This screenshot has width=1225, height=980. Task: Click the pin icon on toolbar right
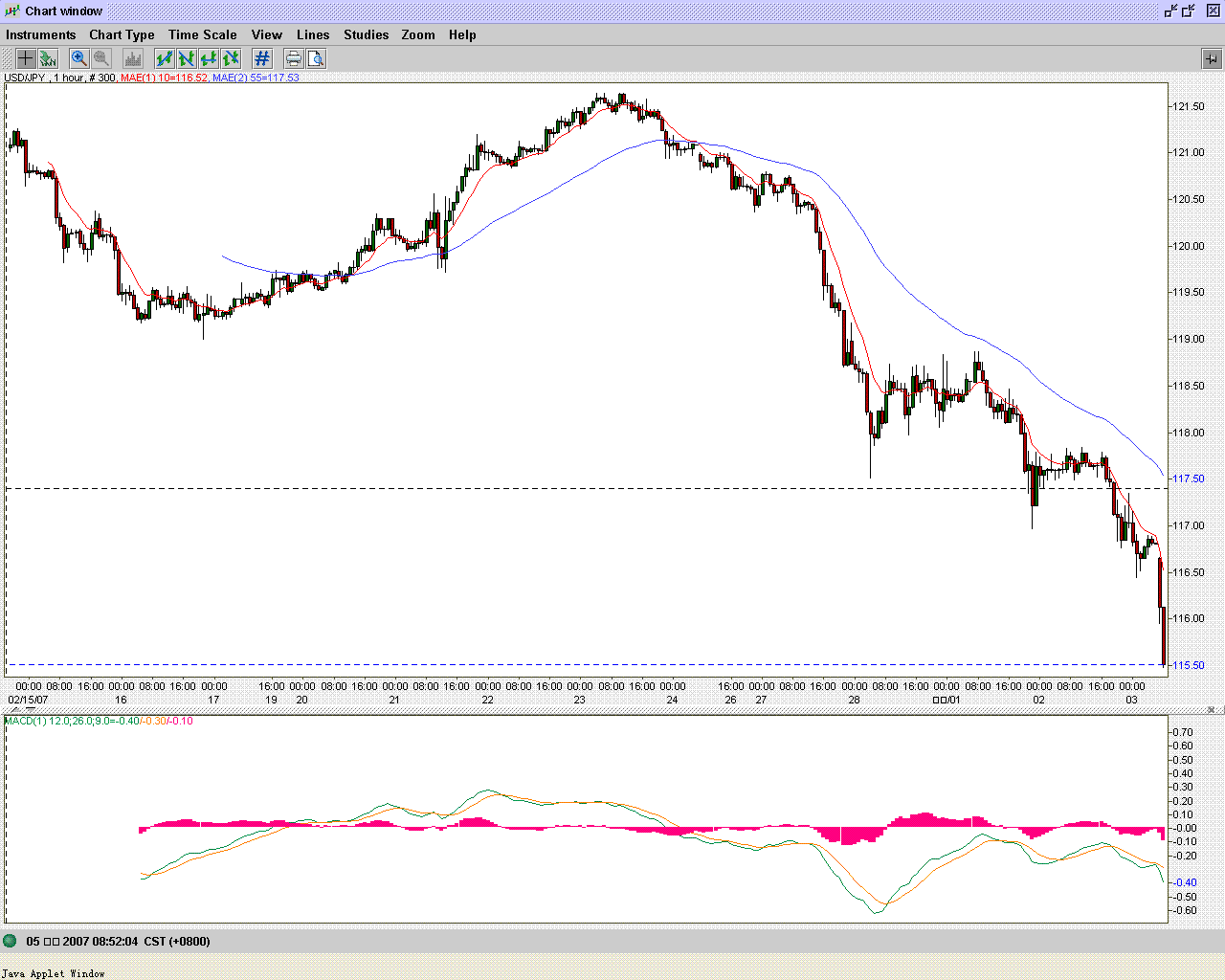click(x=1211, y=58)
